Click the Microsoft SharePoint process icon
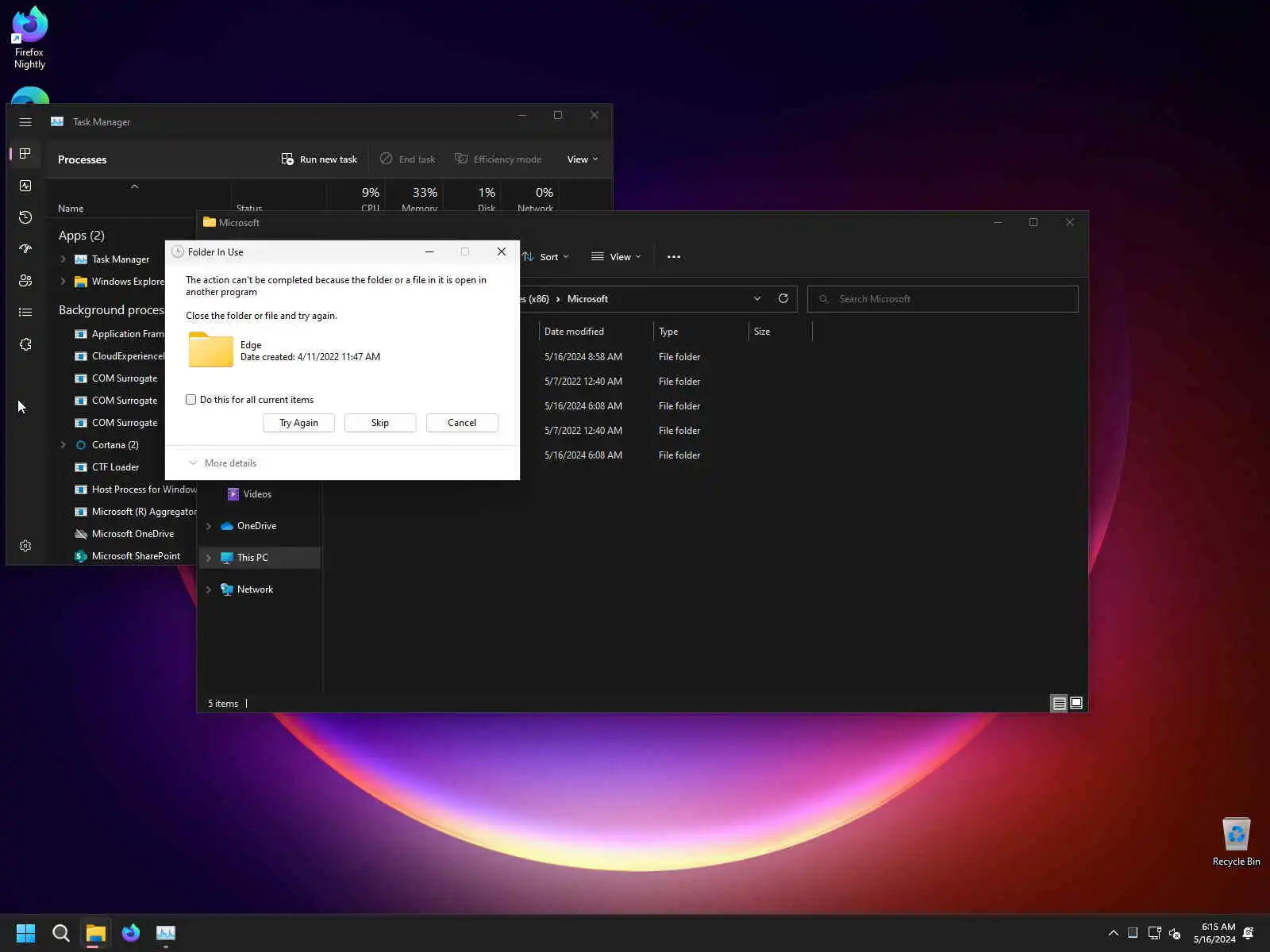Image resolution: width=1270 pixels, height=952 pixels. 80,556
